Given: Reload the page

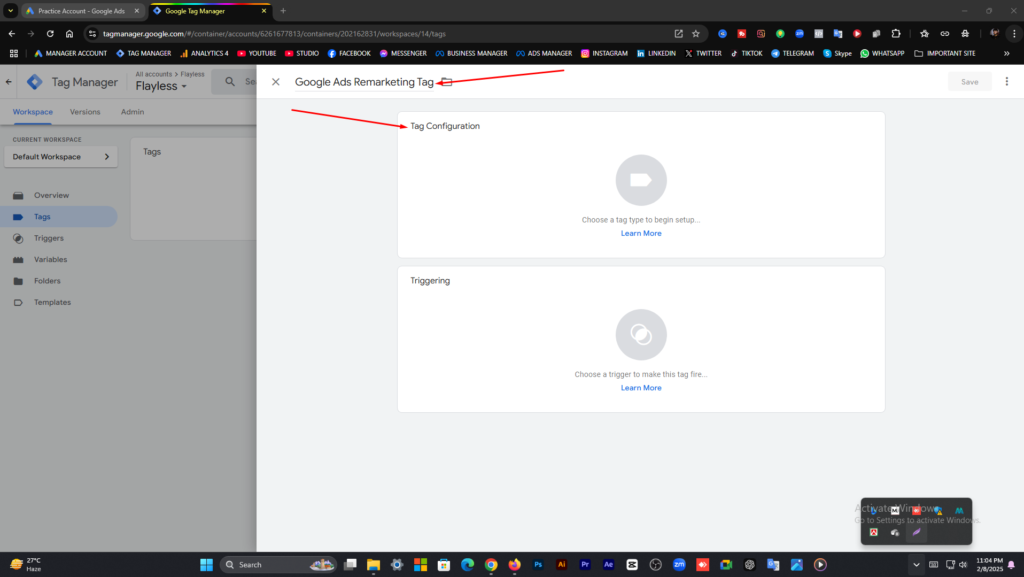Looking at the screenshot, I should click(50, 33).
